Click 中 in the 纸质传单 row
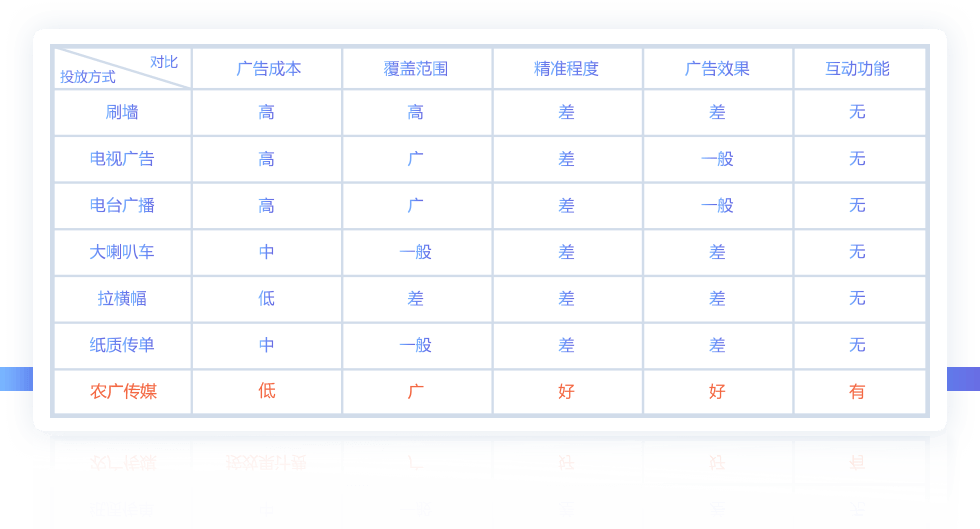This screenshot has width=980, height=529. point(266,345)
